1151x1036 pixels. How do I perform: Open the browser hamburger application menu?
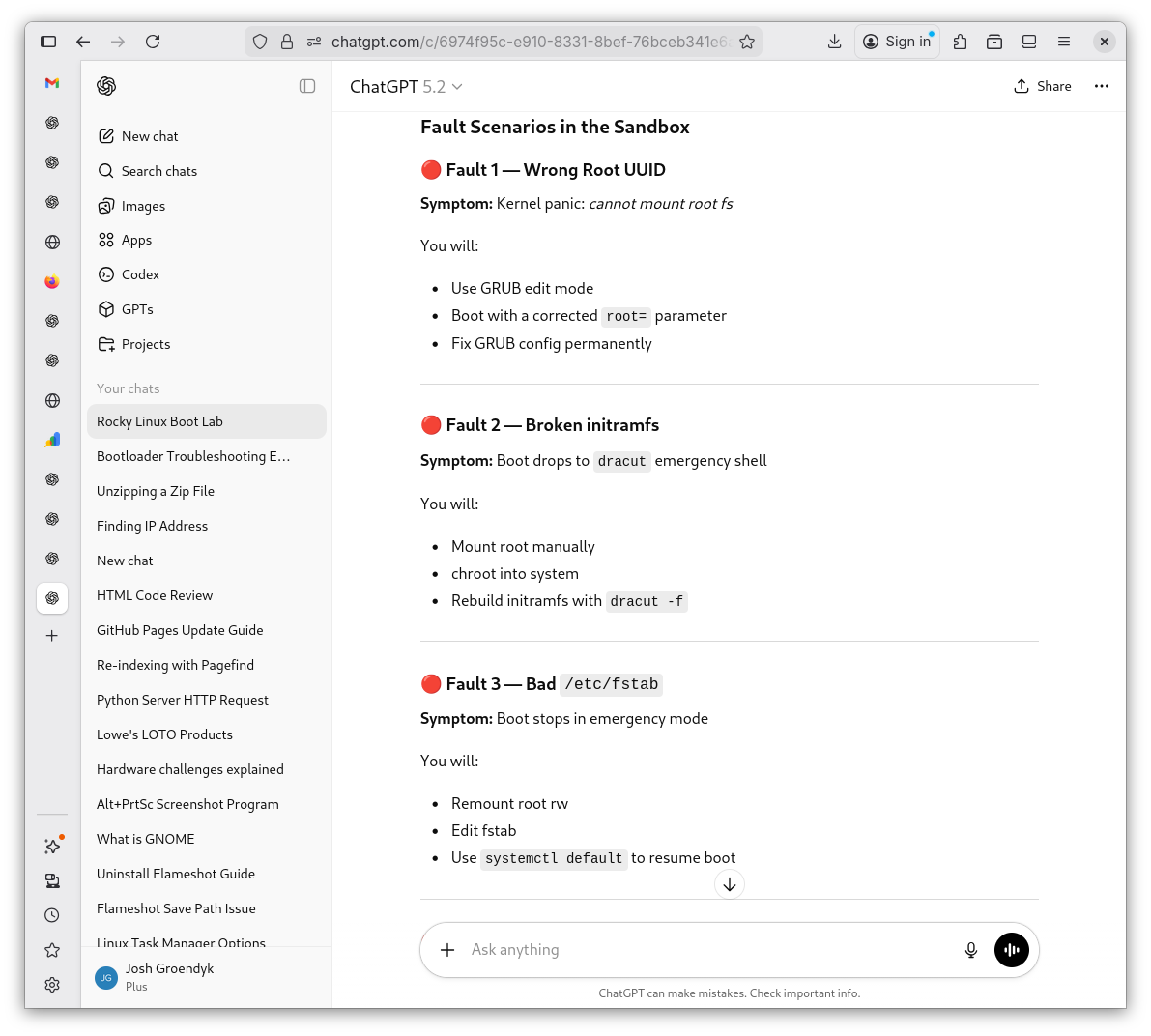[1063, 42]
